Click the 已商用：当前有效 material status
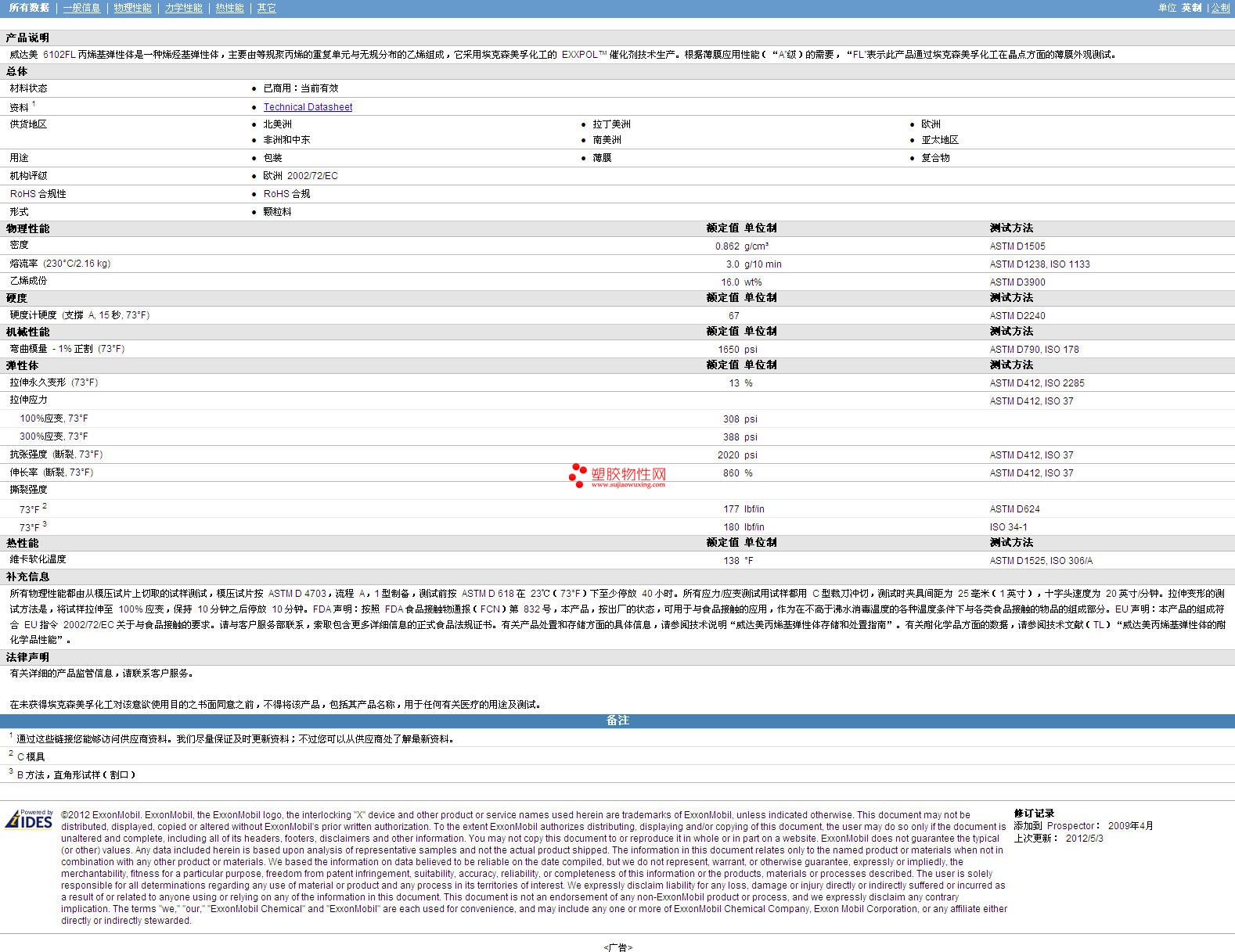The image size is (1235, 952). 301,88
